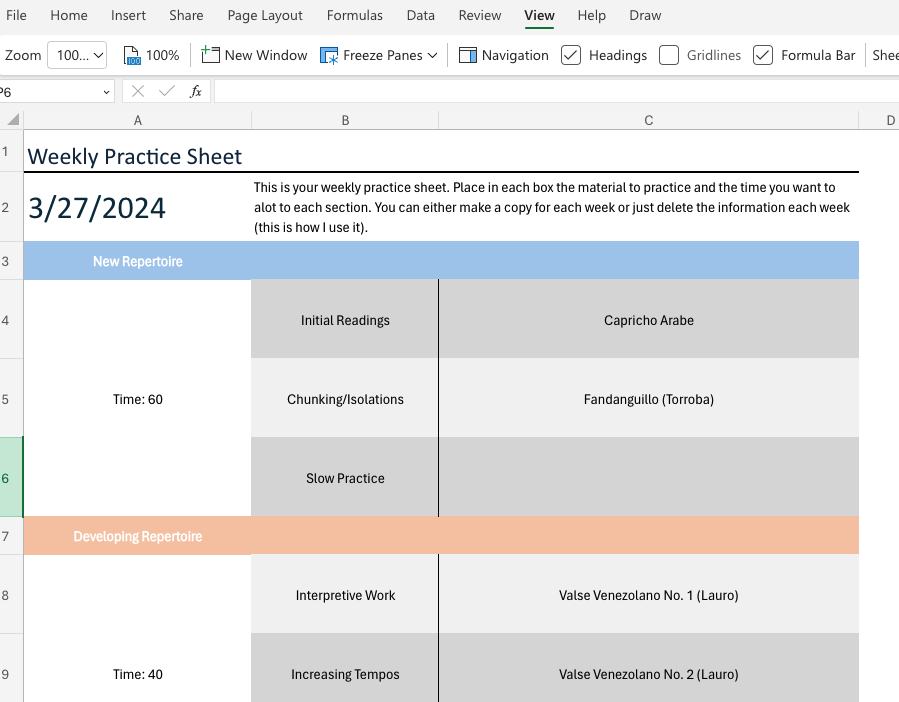The height and width of the screenshot is (702, 899).
Task: Select row 8 header
Action: pyautogui.click(x=11, y=594)
